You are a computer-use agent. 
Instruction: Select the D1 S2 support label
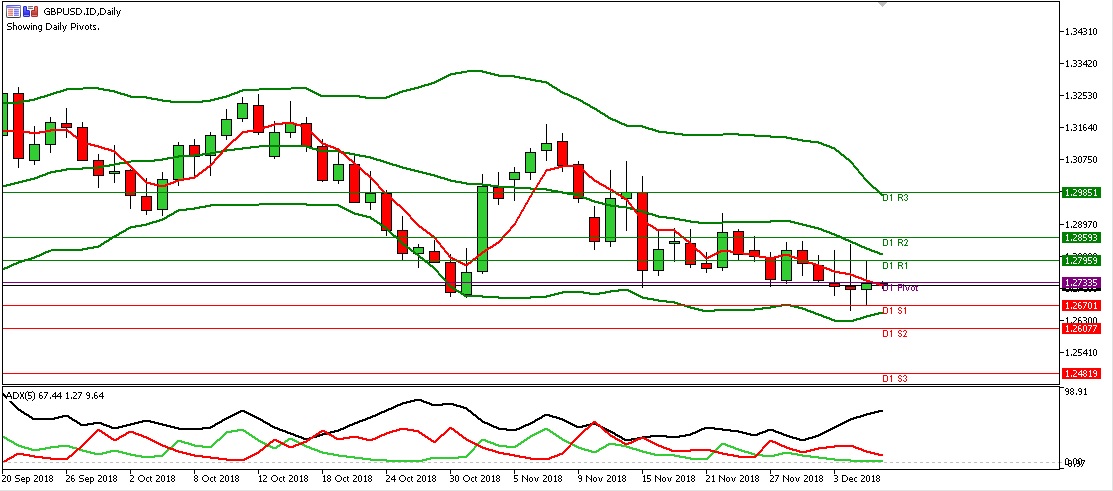[894, 333]
